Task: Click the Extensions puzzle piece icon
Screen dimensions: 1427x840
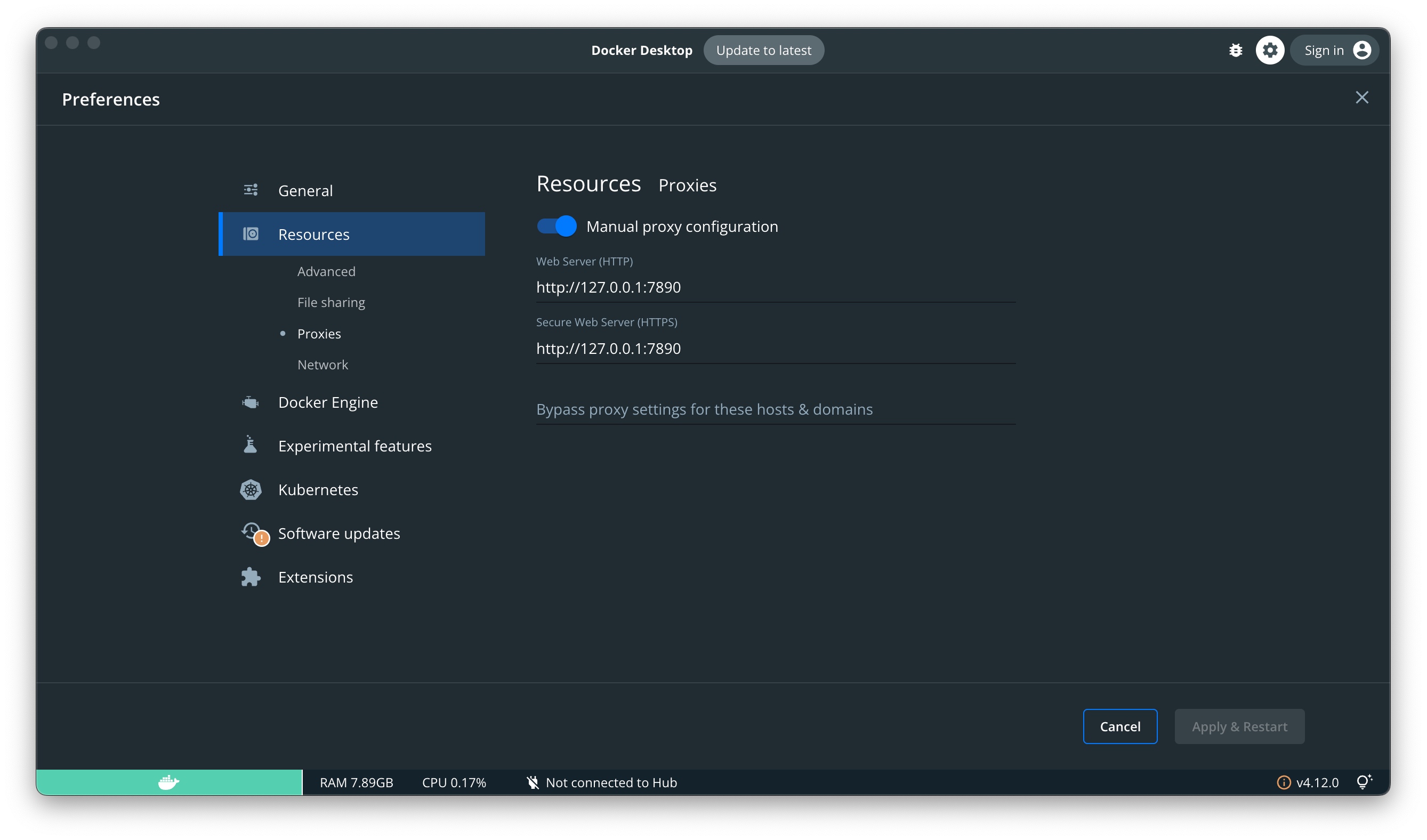Action: (x=251, y=576)
